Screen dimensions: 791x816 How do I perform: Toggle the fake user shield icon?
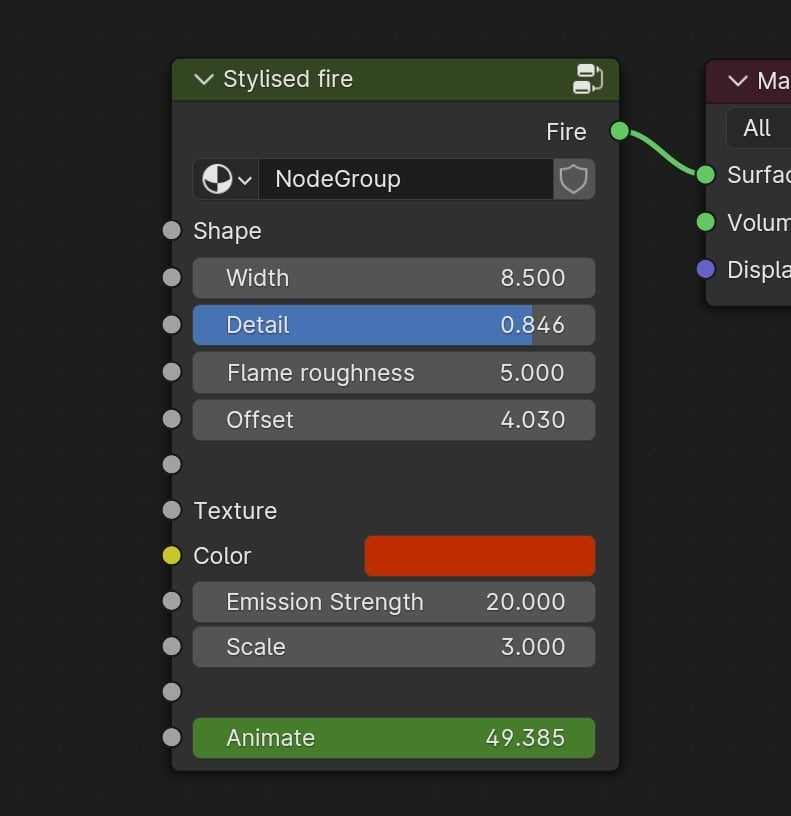(573, 179)
